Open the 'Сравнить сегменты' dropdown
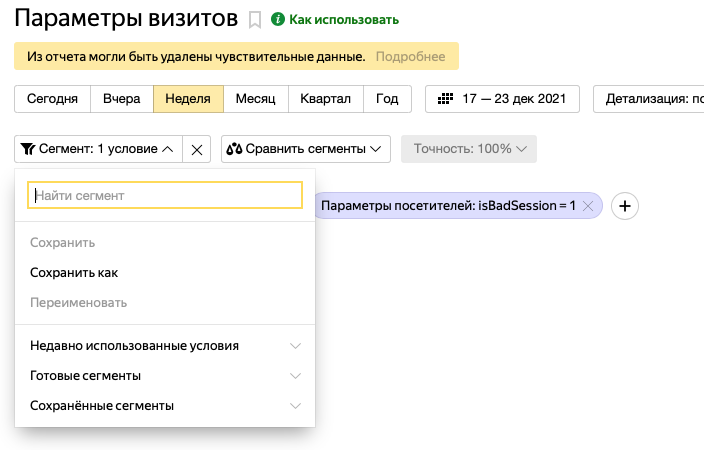The image size is (704, 450). [306, 149]
